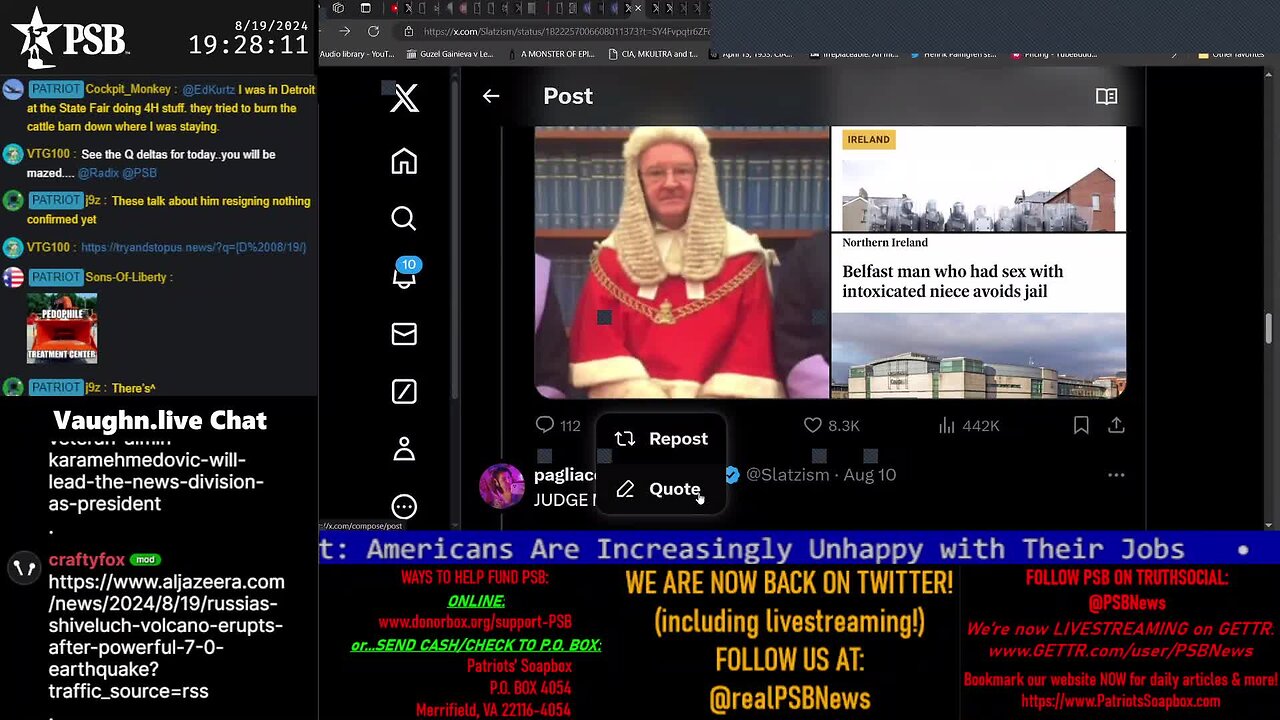Open the reader view icon beside Post header
Image resolution: width=1280 pixels, height=720 pixels.
[x=1106, y=96]
